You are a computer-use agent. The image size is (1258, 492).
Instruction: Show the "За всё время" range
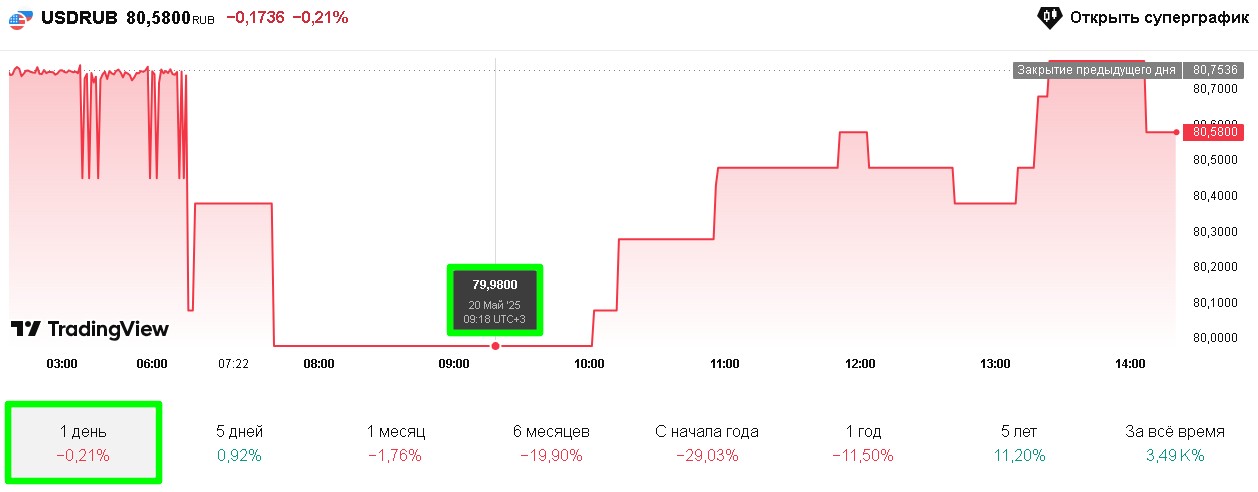1175,443
